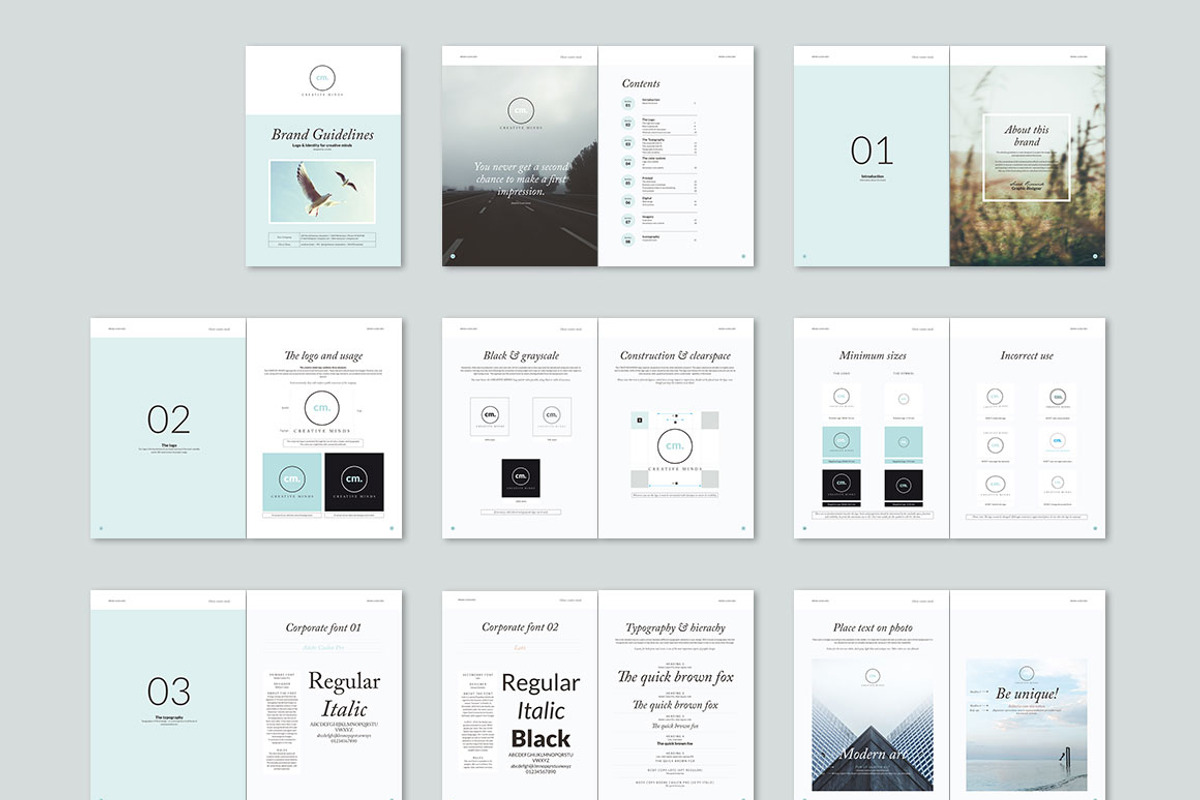Click the 'You never get a second chance' quote
The width and height of the screenshot is (1200, 800).
coord(520,179)
